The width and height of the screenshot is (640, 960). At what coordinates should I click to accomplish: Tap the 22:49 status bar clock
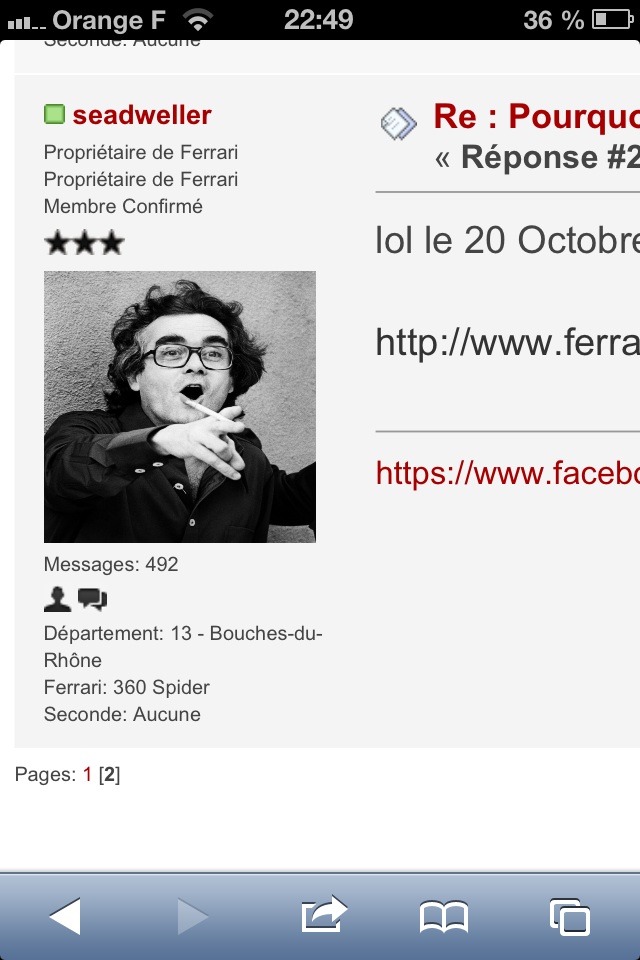[318, 20]
